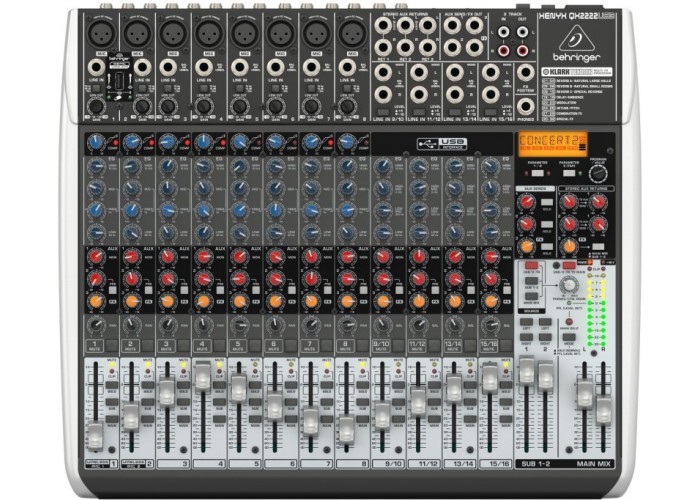
Task: Assign Sub 1 to LEFT button
Action: pyautogui.click(x=526, y=322)
